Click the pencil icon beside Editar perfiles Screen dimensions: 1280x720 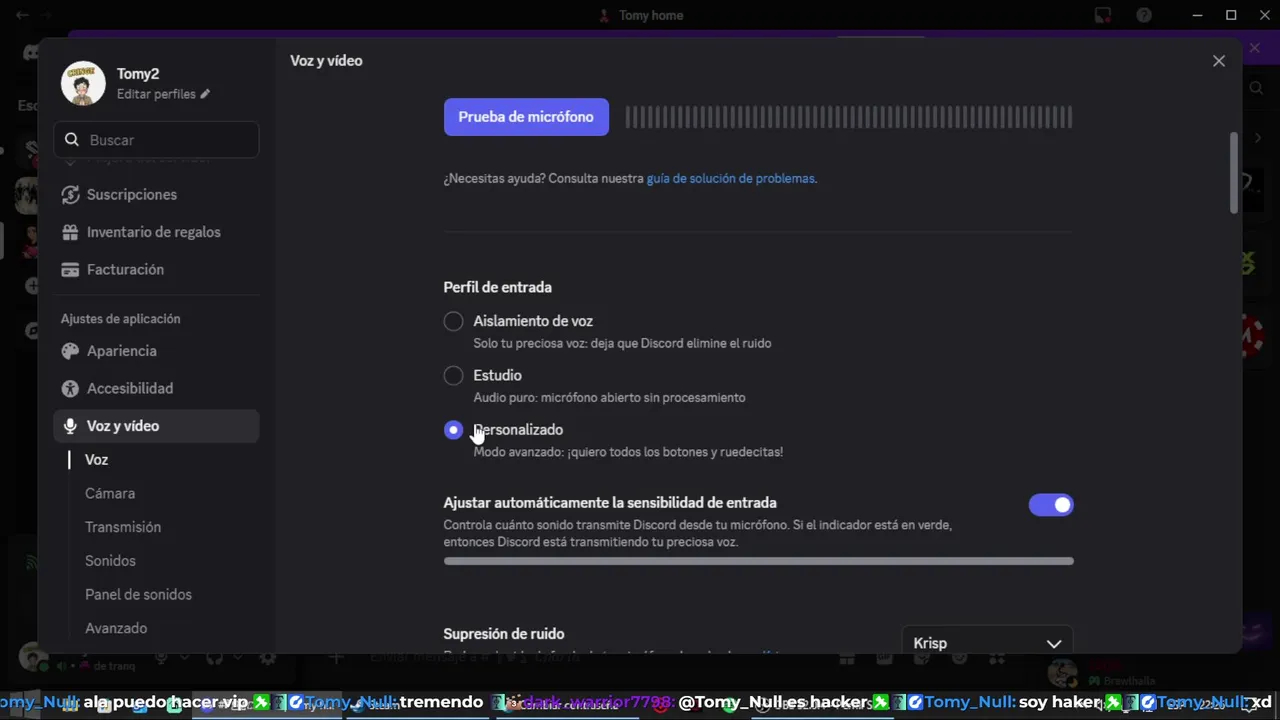[x=205, y=94]
